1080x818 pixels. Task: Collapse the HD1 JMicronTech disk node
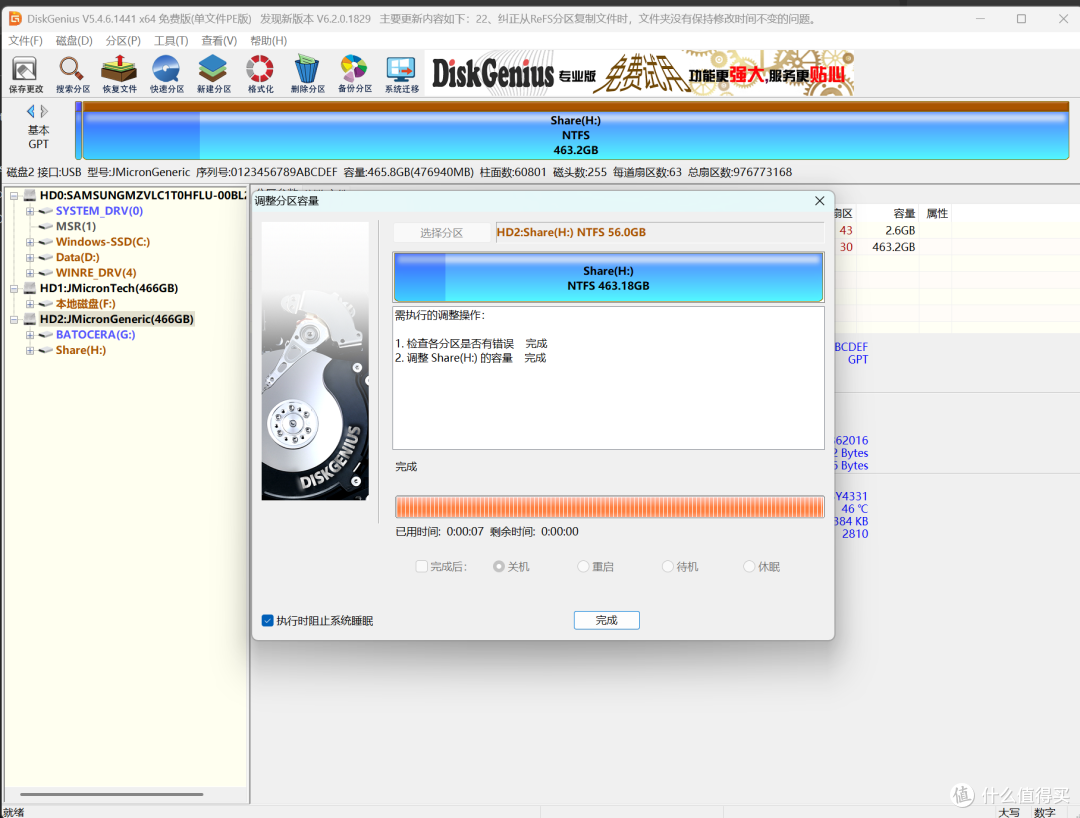coord(14,289)
